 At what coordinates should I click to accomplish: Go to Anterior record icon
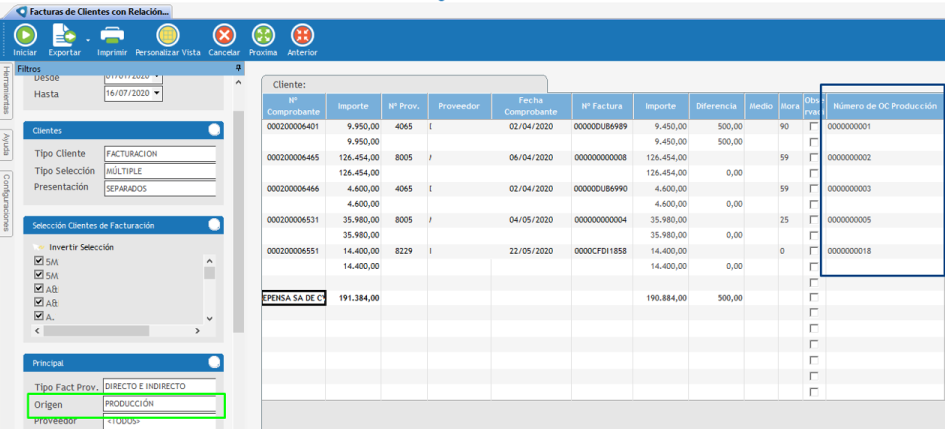click(302, 36)
